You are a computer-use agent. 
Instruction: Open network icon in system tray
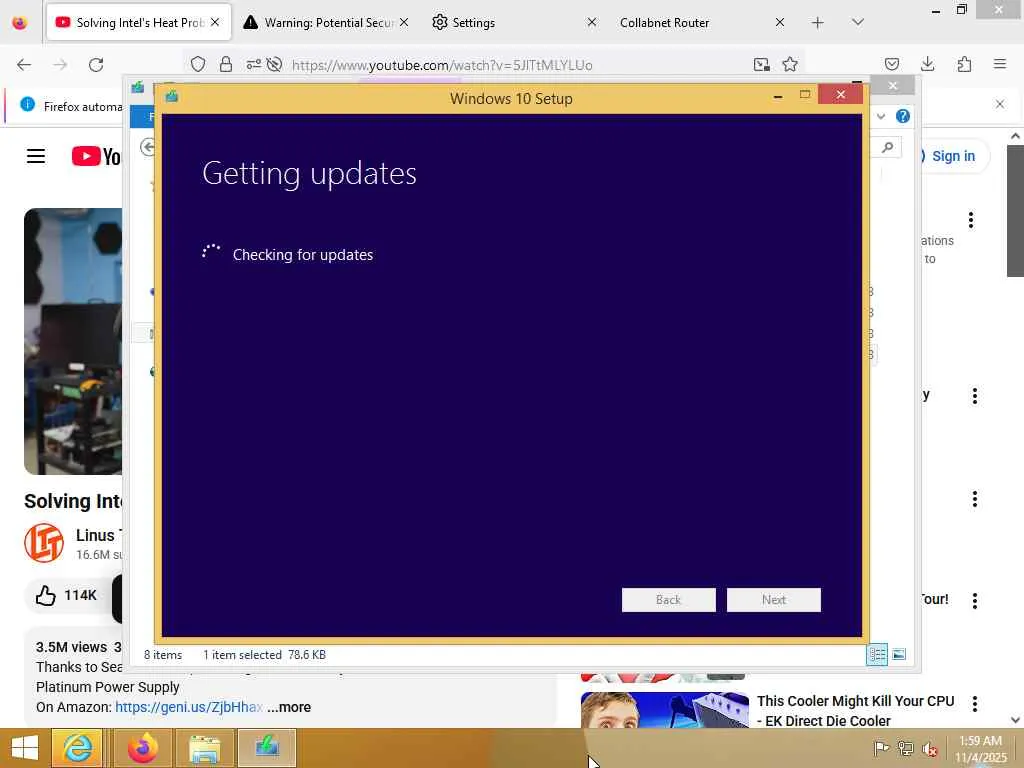(x=905, y=748)
